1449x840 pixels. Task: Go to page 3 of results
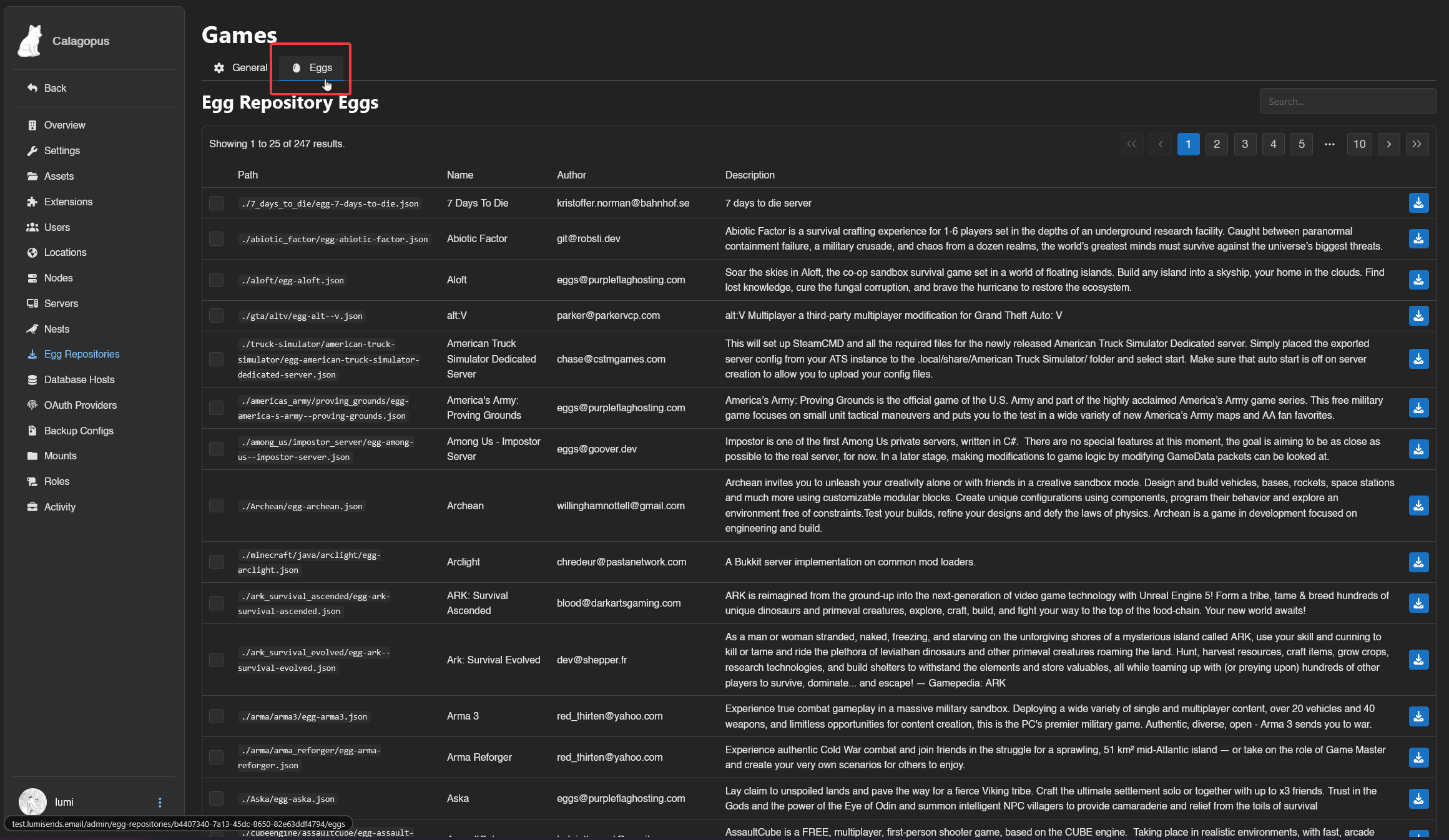1244,144
